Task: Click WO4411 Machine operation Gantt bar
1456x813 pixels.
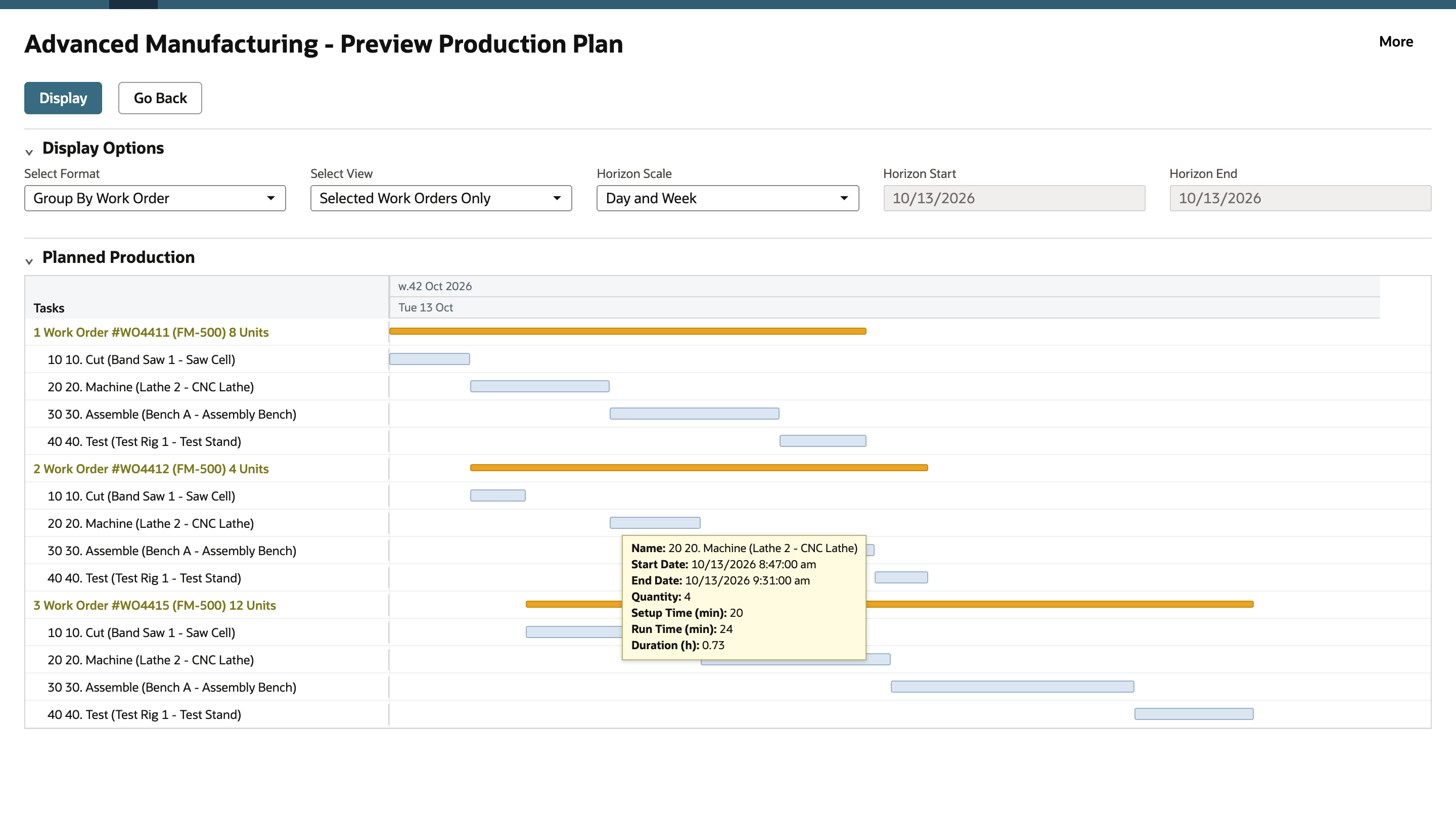Action: [540, 386]
